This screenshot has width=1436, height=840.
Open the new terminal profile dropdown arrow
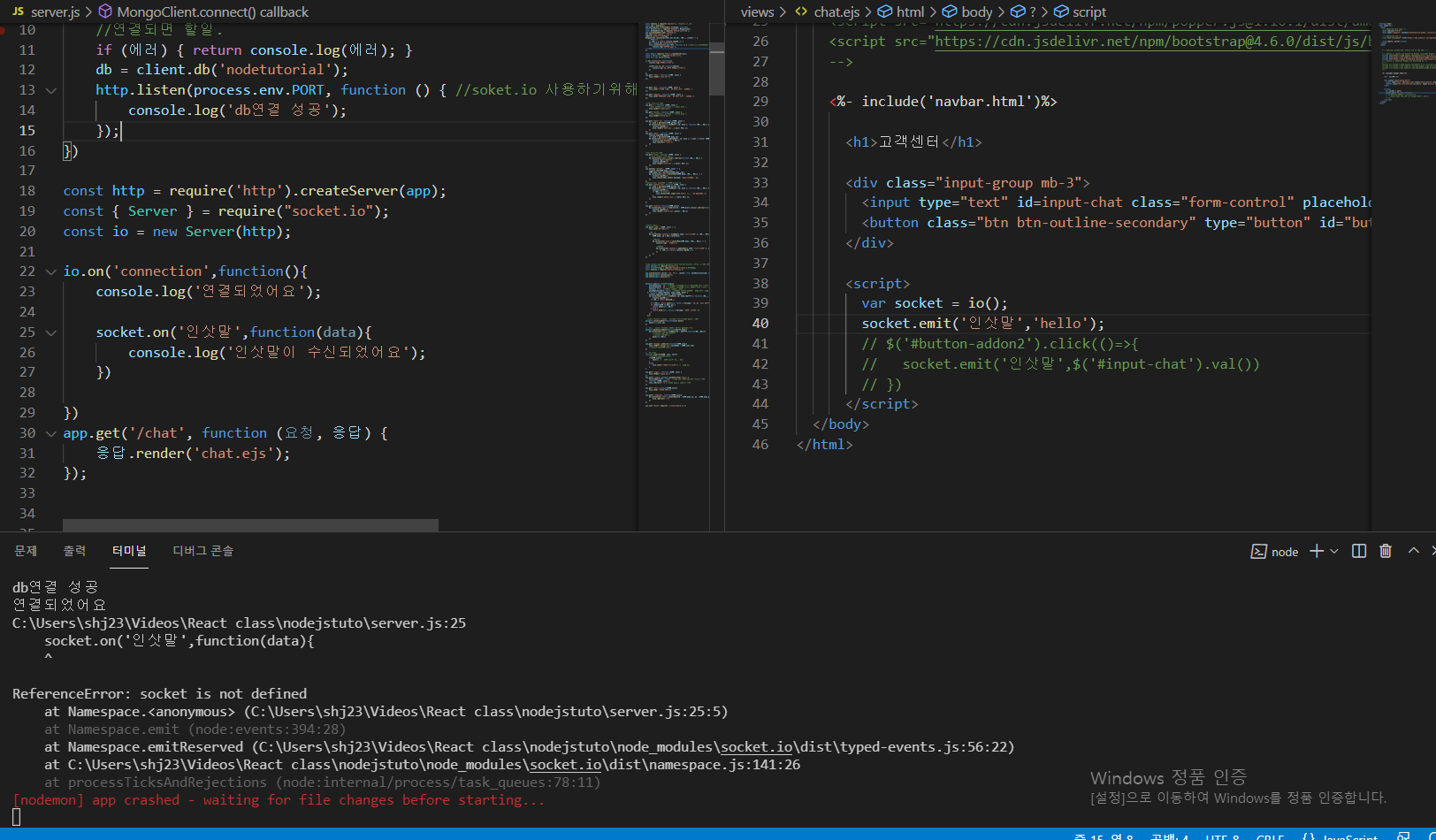point(1334,551)
